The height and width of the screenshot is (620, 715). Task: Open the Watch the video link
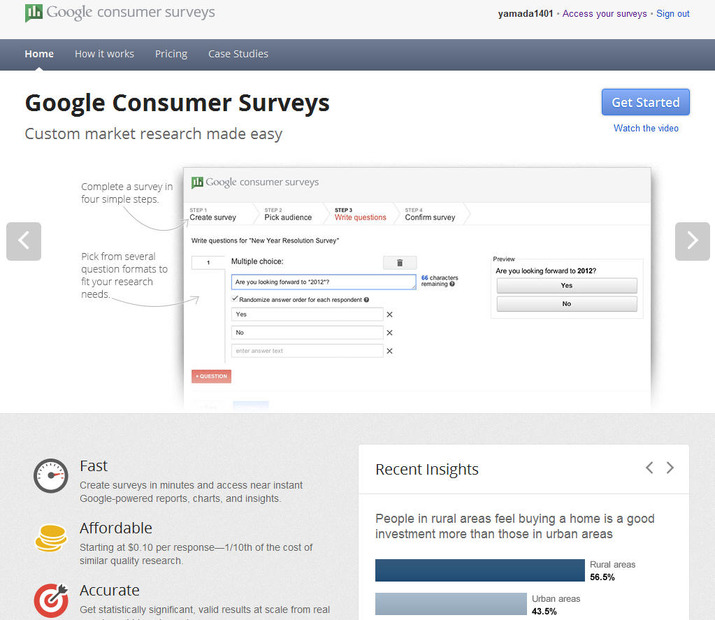pos(646,128)
